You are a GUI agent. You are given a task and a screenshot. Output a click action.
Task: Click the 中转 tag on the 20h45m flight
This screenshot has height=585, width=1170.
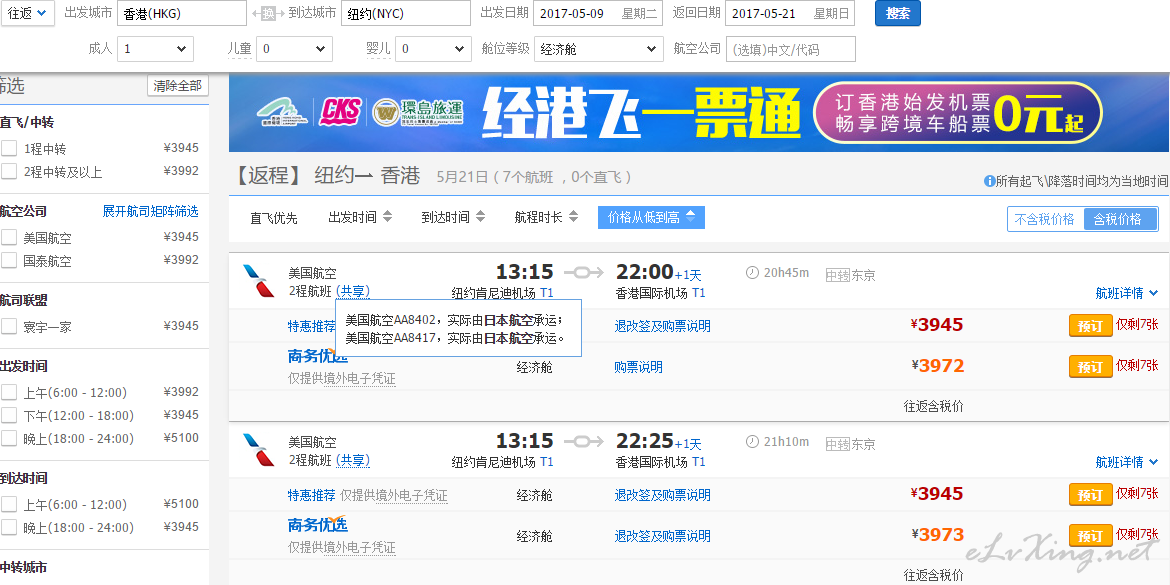pos(838,275)
